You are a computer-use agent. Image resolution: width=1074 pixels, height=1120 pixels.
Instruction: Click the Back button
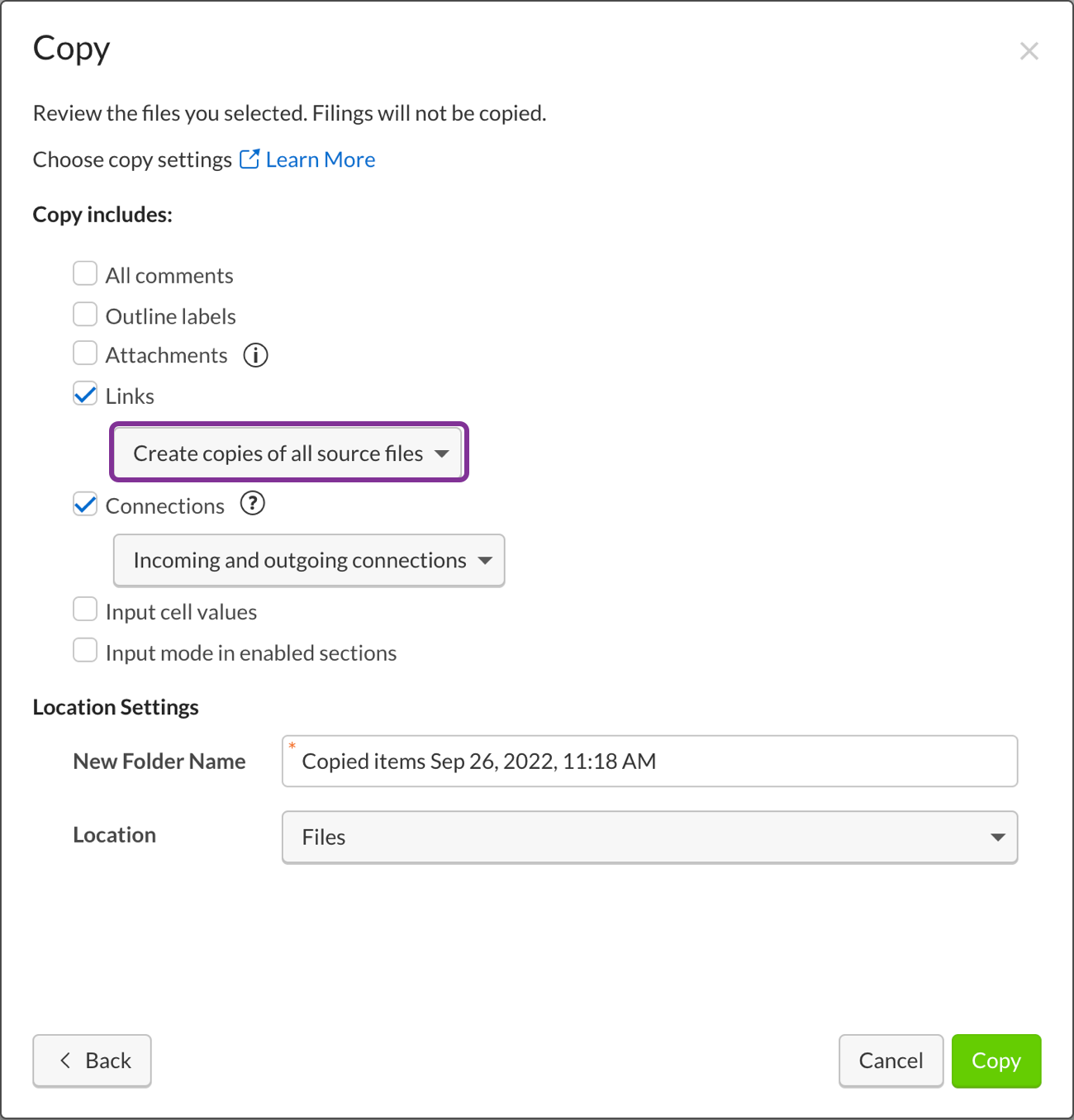click(x=92, y=1061)
